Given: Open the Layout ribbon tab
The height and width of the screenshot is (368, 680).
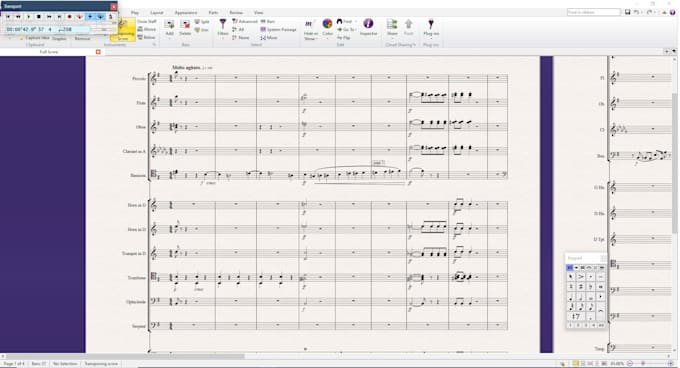Looking at the screenshot, I should point(157,13).
